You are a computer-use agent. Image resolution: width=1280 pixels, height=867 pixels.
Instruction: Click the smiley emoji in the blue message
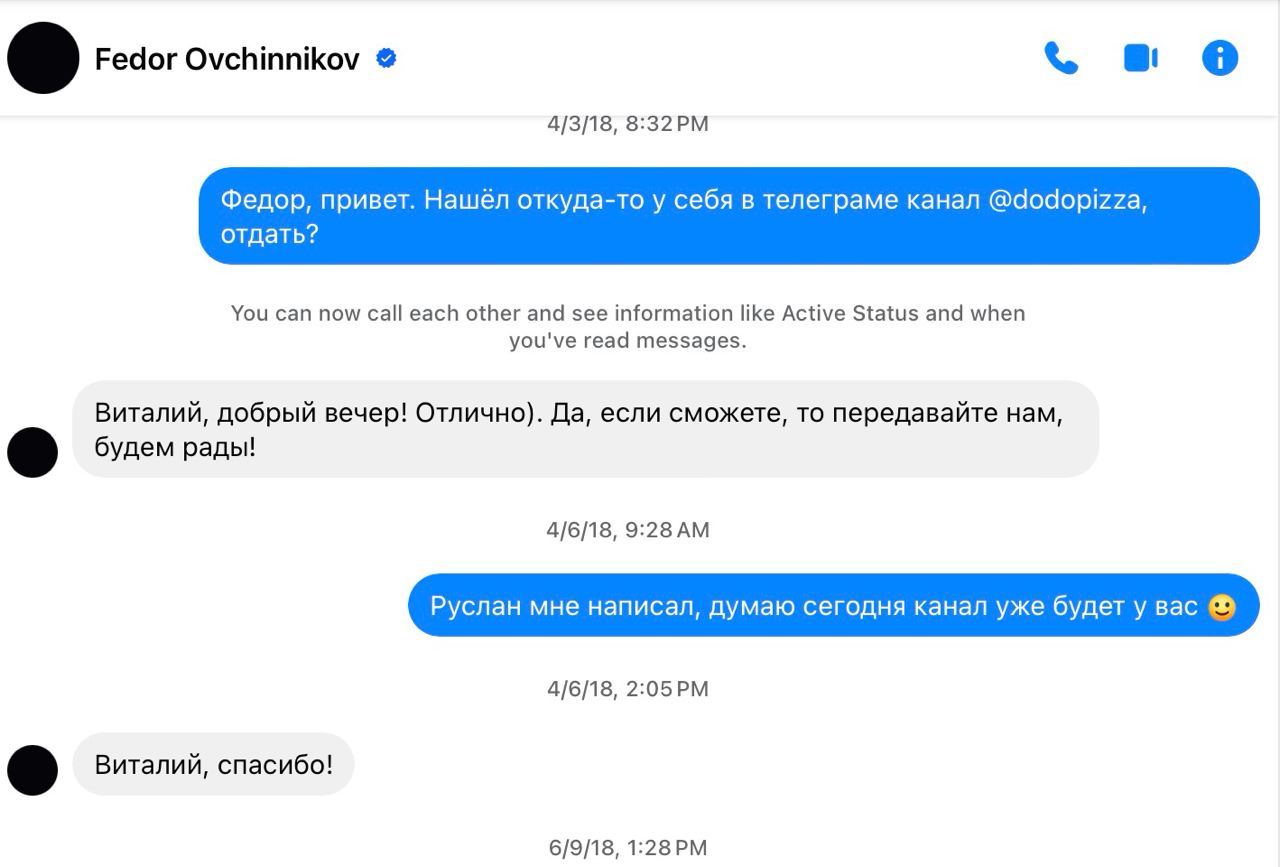coord(1222,607)
